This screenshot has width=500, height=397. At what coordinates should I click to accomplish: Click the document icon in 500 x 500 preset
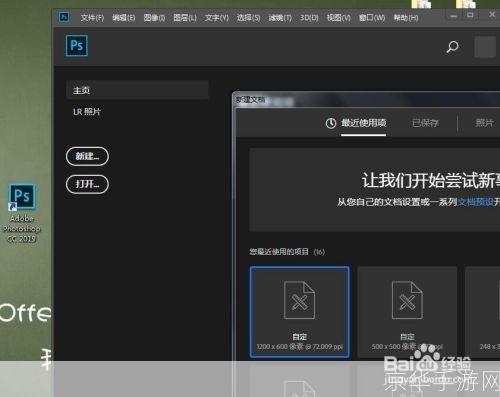(x=407, y=300)
